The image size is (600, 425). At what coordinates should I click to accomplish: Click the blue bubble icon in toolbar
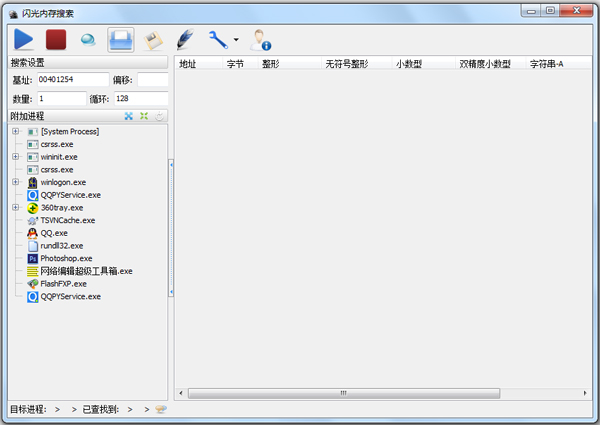[88, 40]
